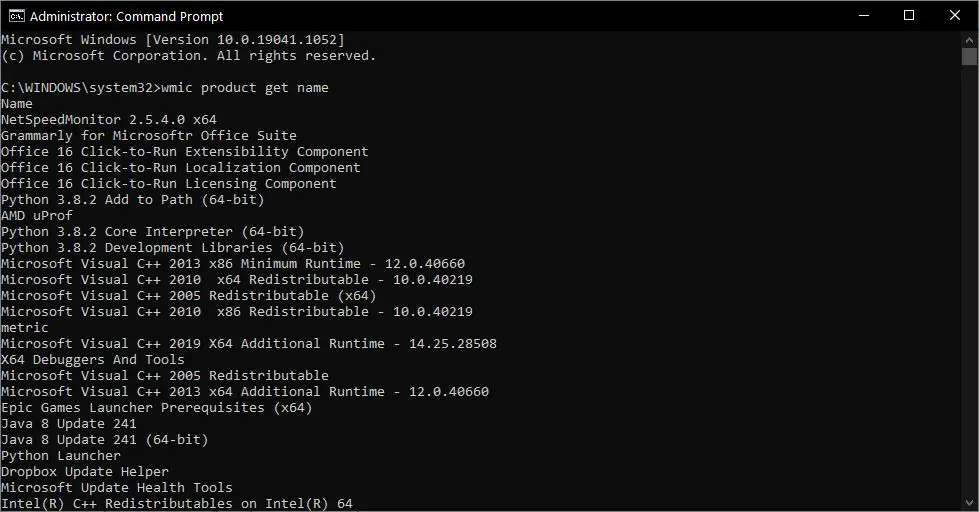
Task: Click the 'Grammarly for Microsoftr Office Suite' line
Action: coord(149,135)
